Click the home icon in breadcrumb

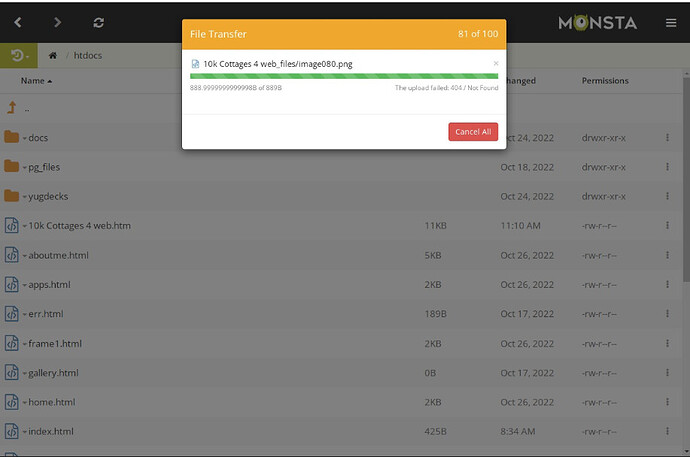53,56
